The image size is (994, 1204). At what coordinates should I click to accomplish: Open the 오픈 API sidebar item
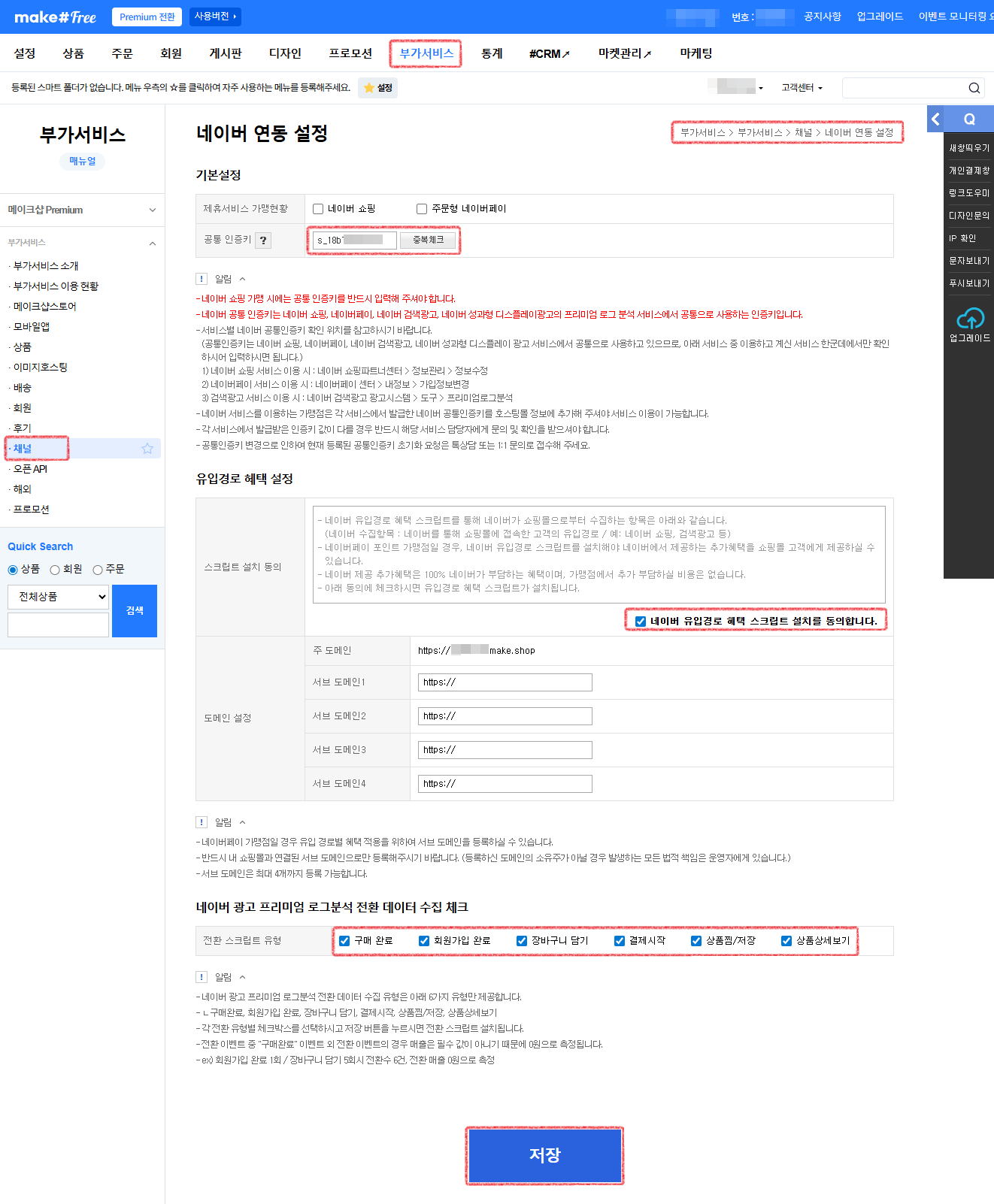click(30, 469)
